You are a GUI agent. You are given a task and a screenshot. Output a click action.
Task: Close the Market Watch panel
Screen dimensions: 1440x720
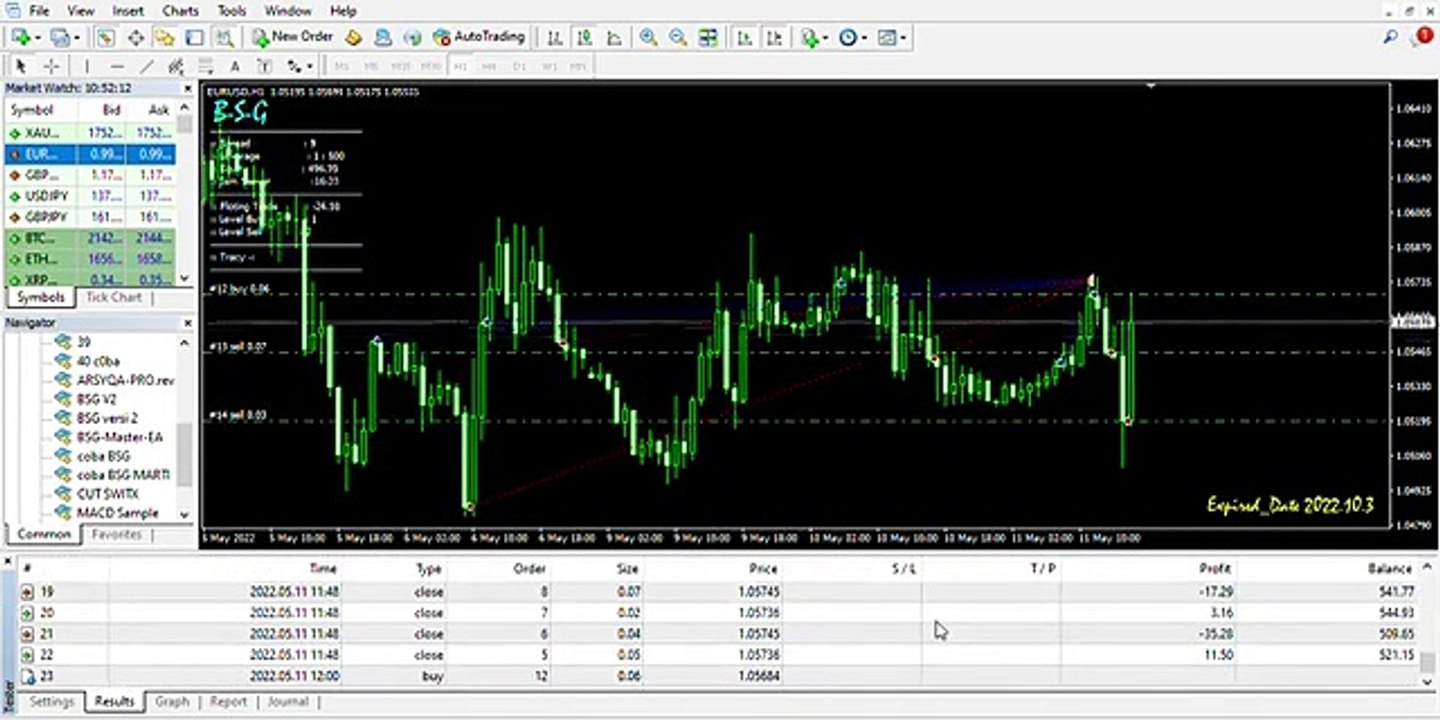(187, 88)
